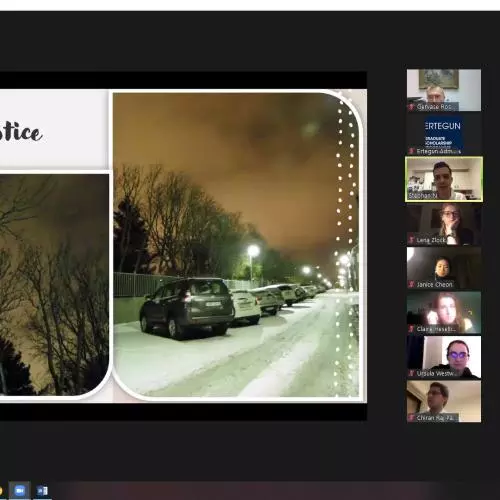Click the "Ertegun Admin" name label
Image resolution: width=500 pixels, height=500 pixels.
[x=439, y=151]
